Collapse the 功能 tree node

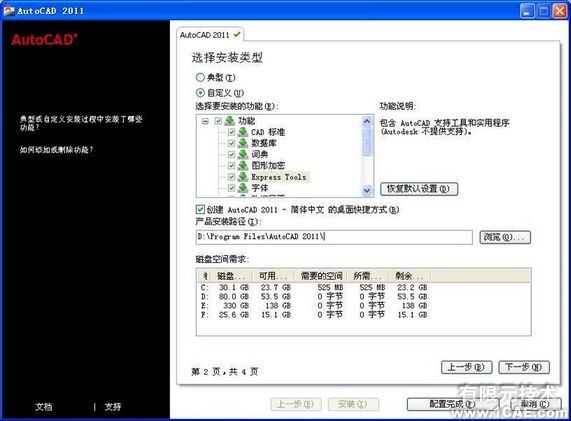pyautogui.click(x=205, y=121)
